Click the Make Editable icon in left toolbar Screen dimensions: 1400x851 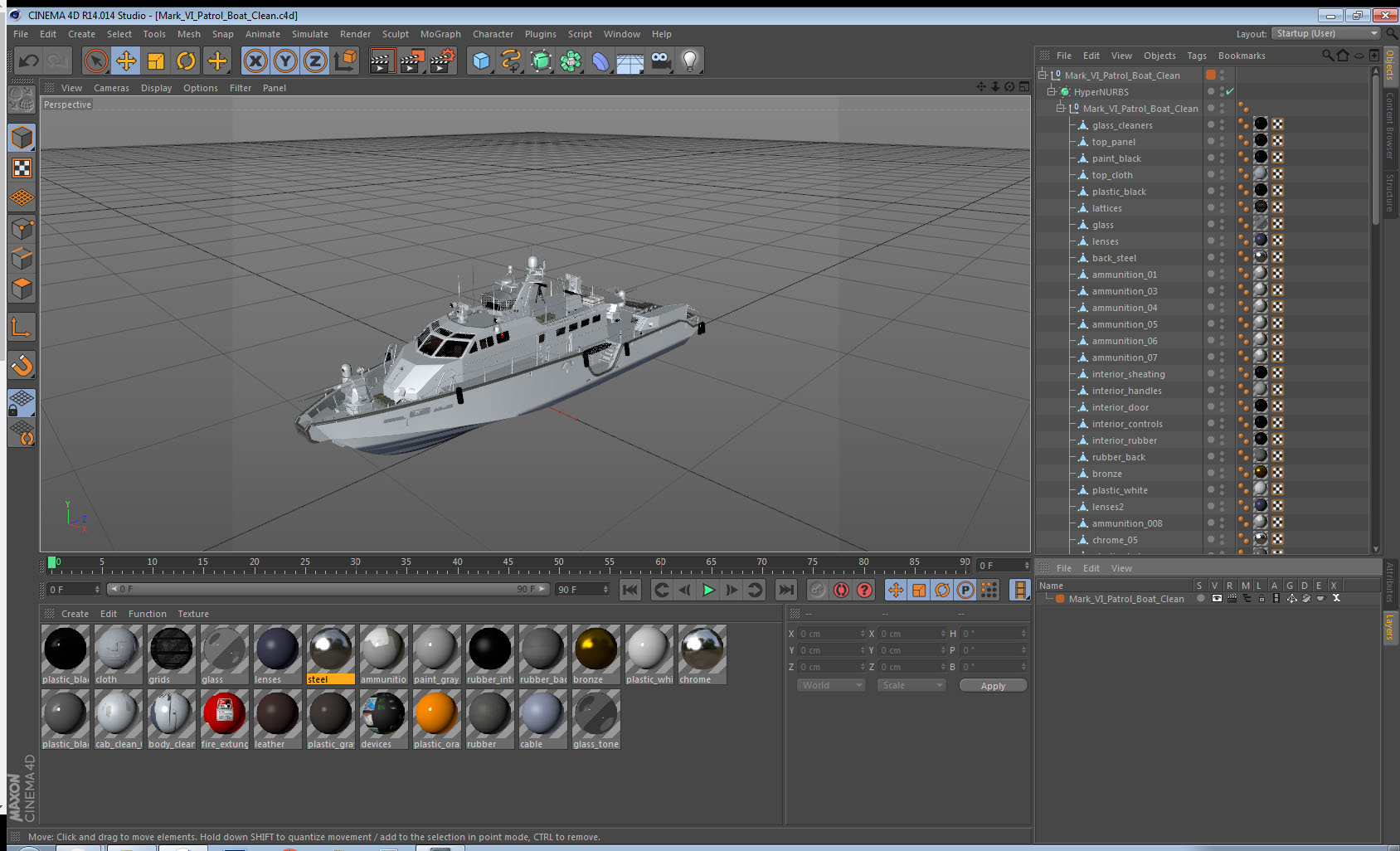(22, 100)
